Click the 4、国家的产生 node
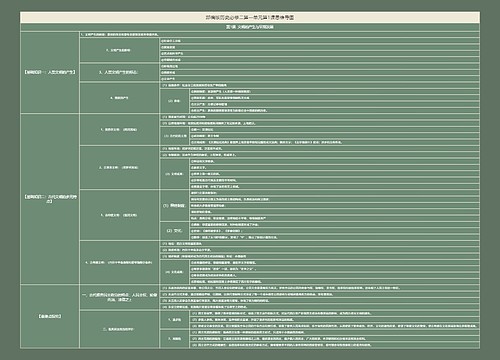 119,98
